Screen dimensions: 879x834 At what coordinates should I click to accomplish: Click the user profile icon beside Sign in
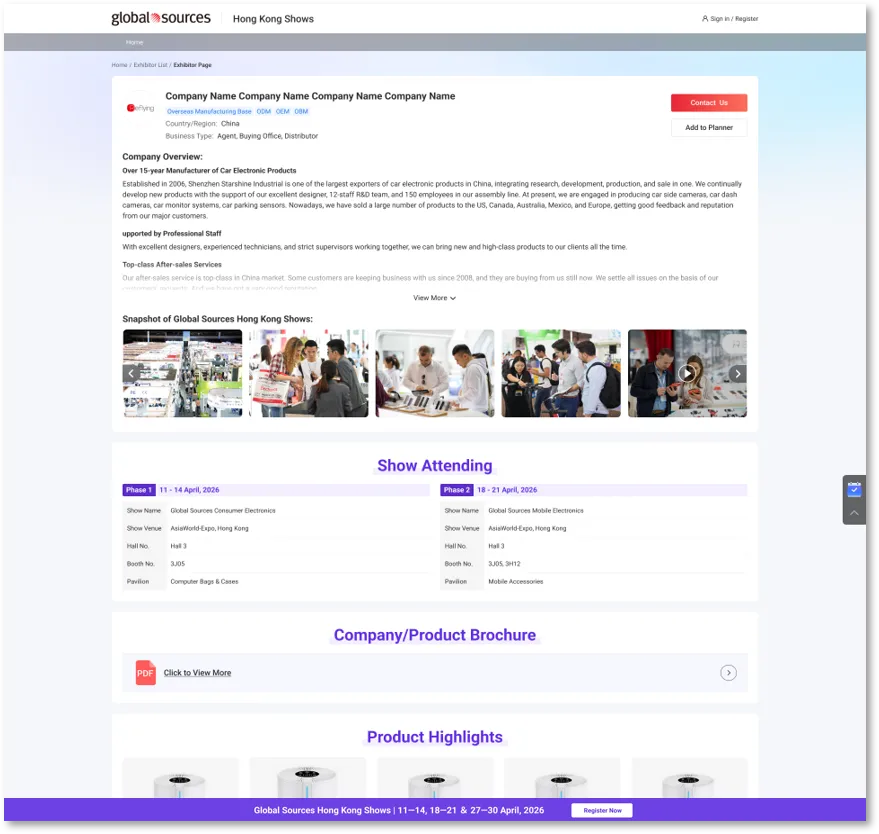point(705,18)
